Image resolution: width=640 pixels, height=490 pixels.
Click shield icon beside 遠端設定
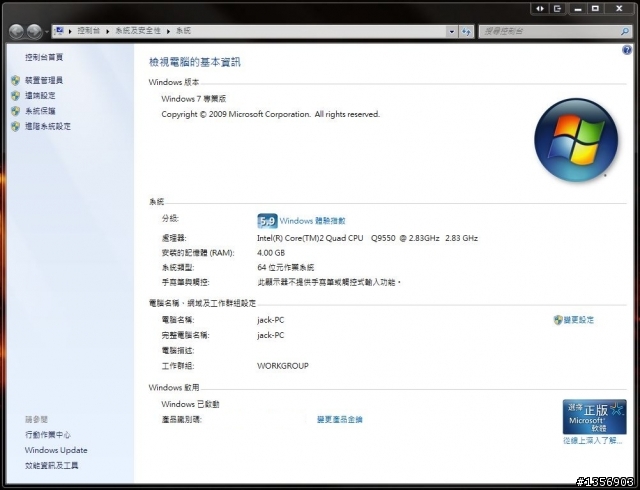click(x=16, y=96)
